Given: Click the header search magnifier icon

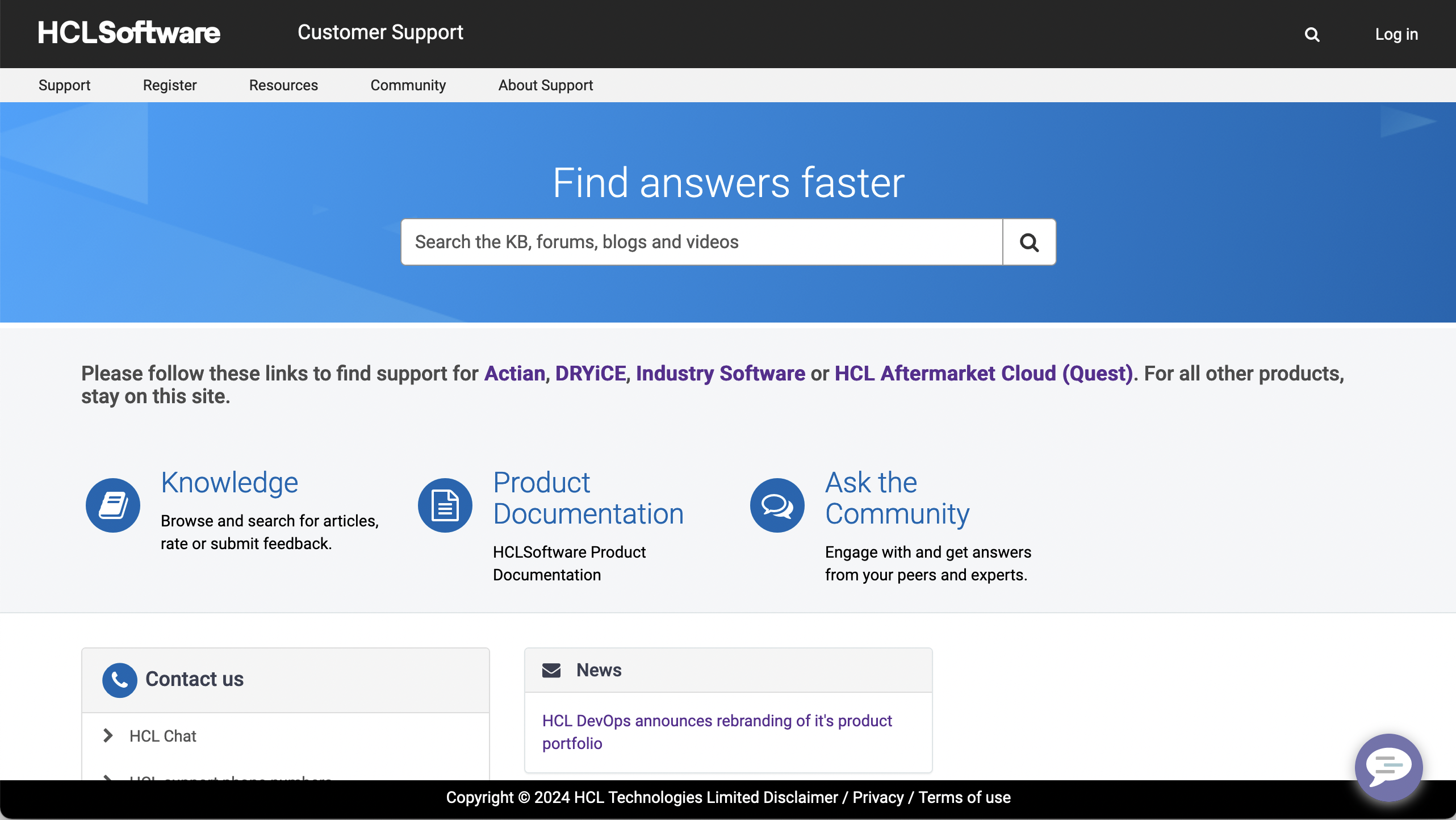Looking at the screenshot, I should tap(1312, 35).
